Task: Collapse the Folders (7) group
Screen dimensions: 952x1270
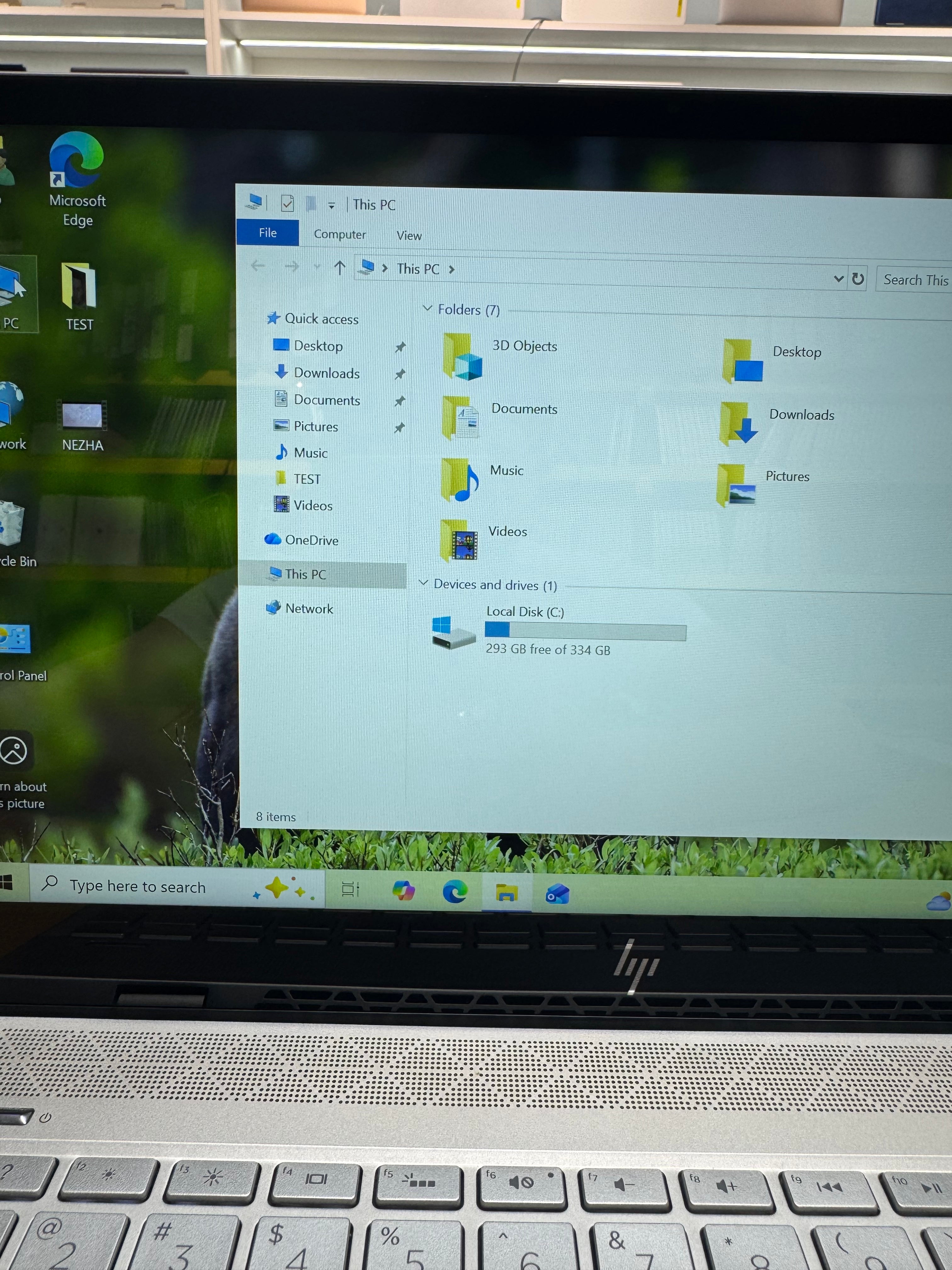Action: [x=427, y=308]
